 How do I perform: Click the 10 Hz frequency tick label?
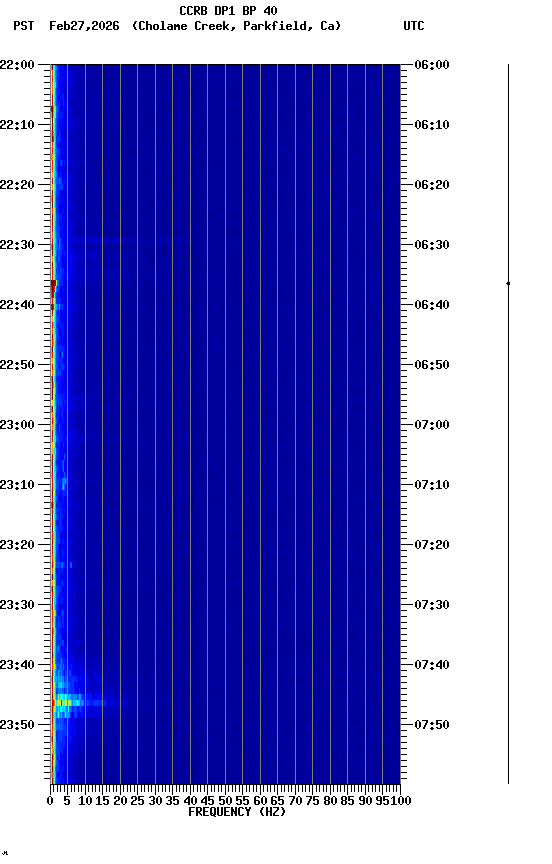[85, 801]
